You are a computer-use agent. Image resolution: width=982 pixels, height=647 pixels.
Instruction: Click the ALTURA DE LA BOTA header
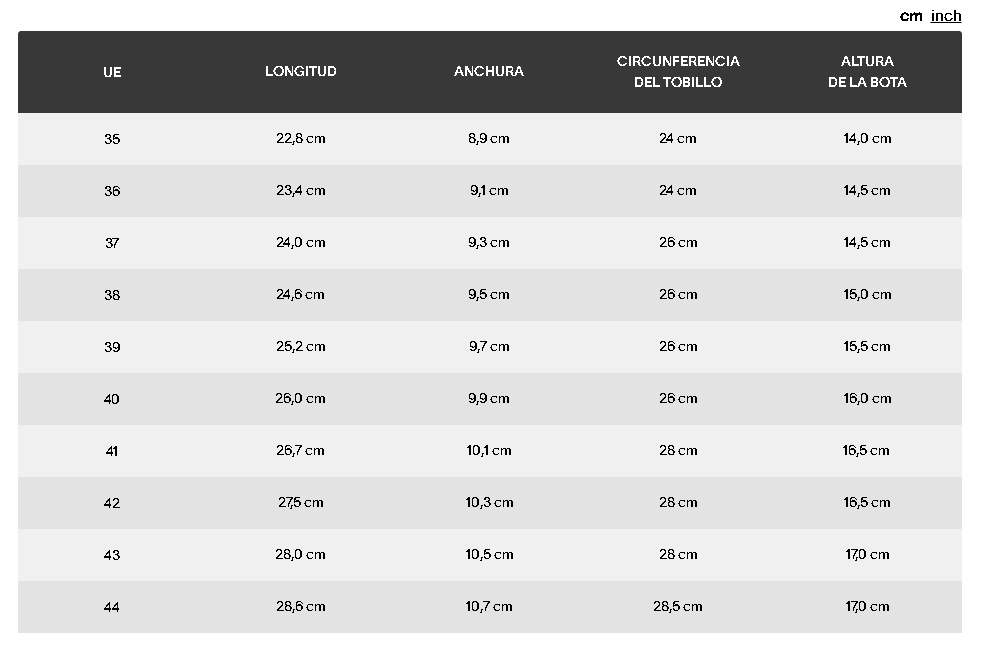867,71
